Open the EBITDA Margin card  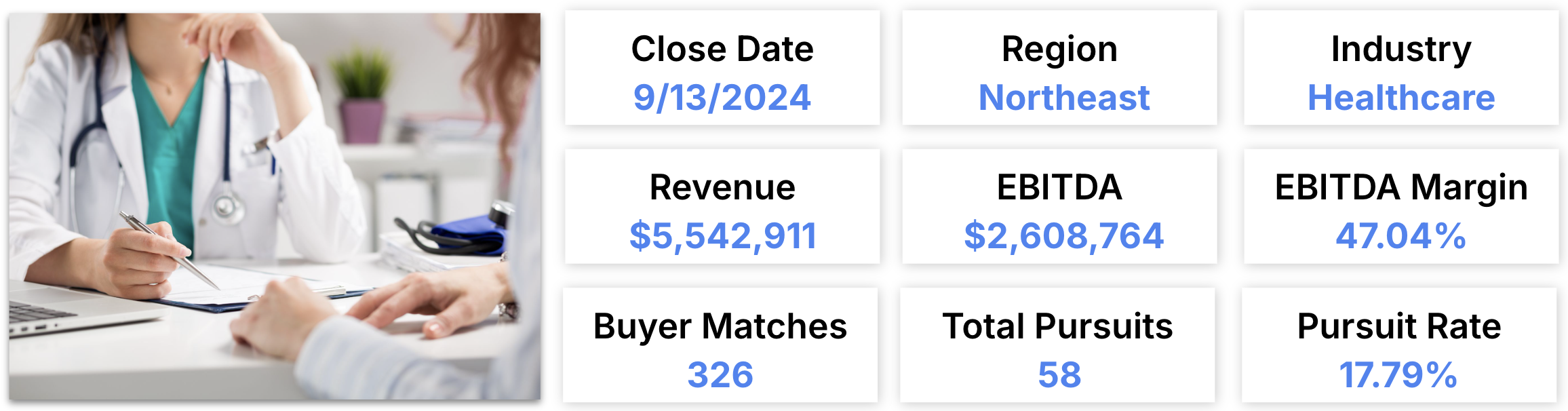pos(1401,206)
